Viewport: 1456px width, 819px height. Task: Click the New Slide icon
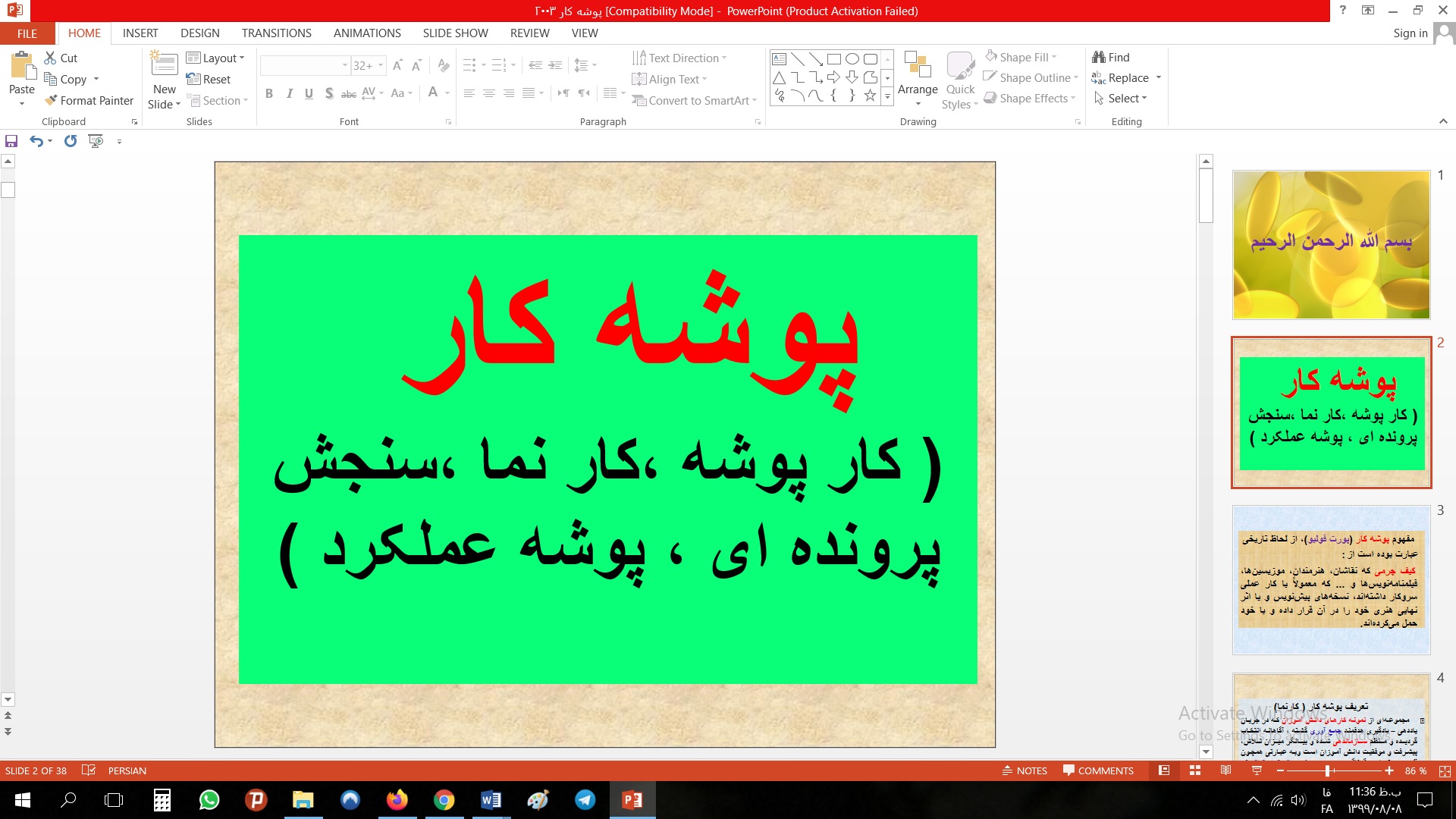164,65
